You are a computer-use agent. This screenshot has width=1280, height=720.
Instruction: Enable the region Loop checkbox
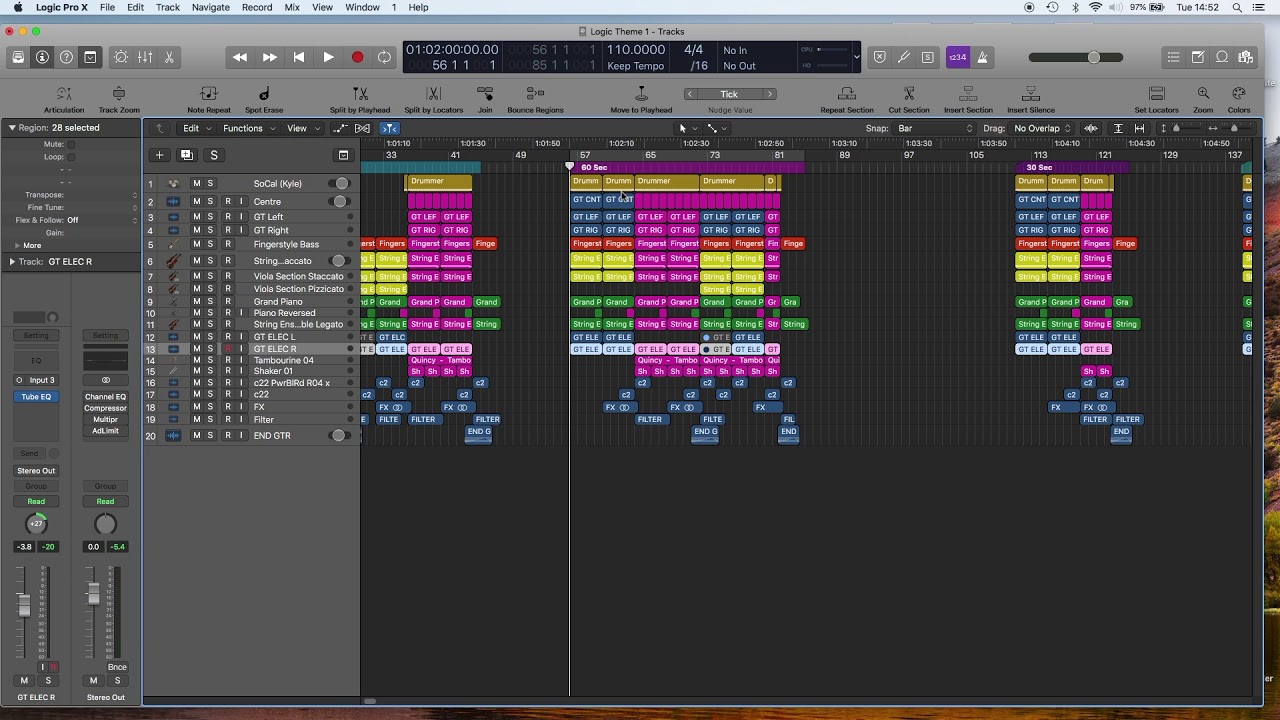pyautogui.click(x=71, y=157)
